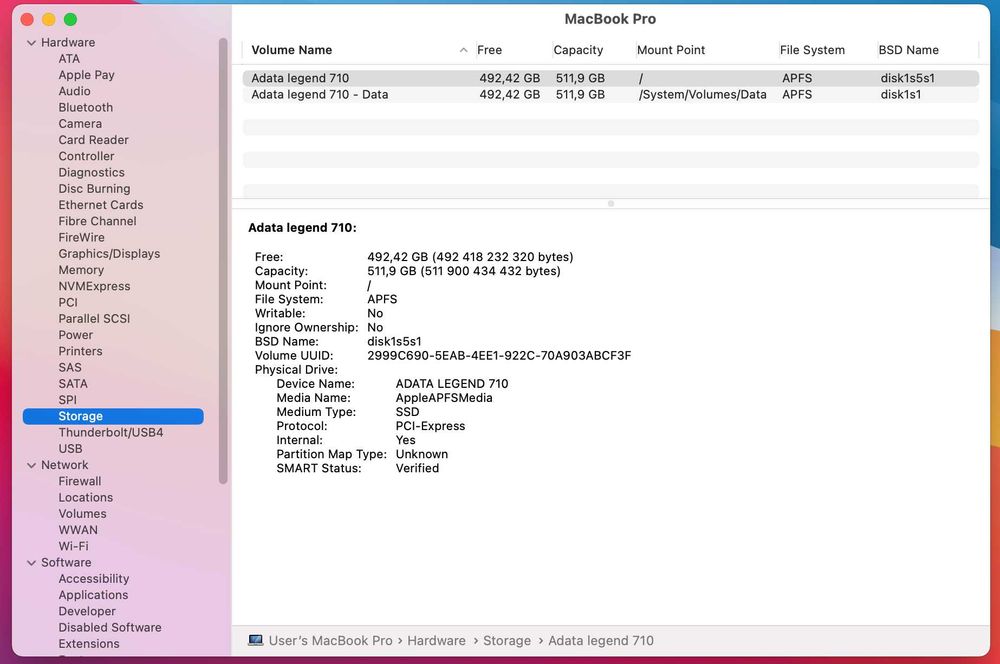Select Developer under Software
Screen dimensions: 1000x664
(x=87, y=612)
